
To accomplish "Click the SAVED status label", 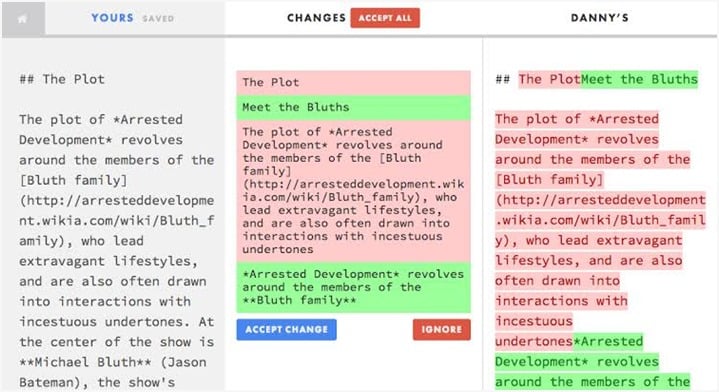I will pos(158,19).
